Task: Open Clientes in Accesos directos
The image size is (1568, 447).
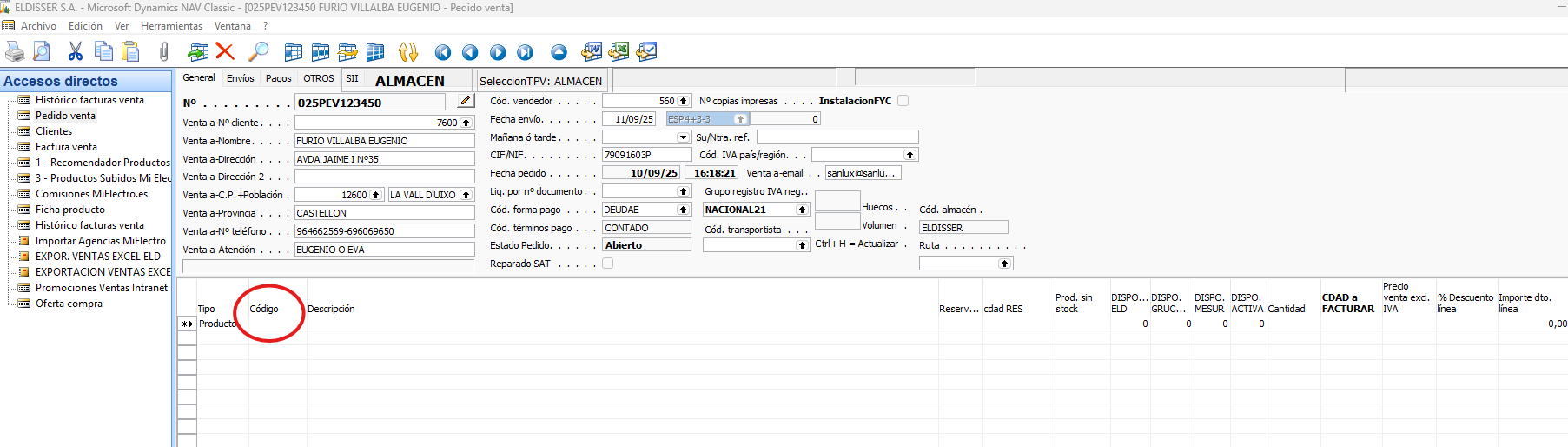Action: (x=54, y=131)
